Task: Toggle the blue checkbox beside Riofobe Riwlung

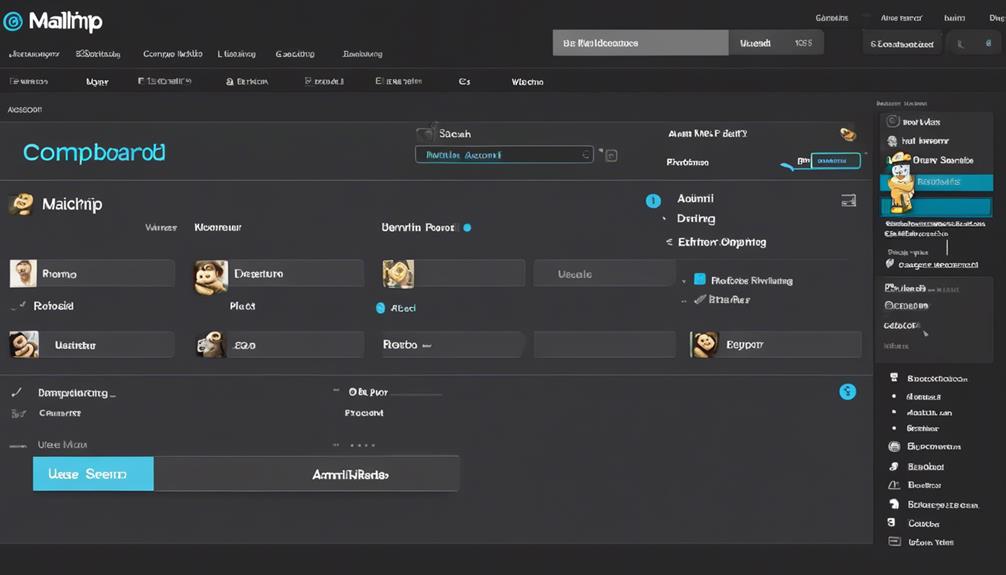Action: (700, 279)
